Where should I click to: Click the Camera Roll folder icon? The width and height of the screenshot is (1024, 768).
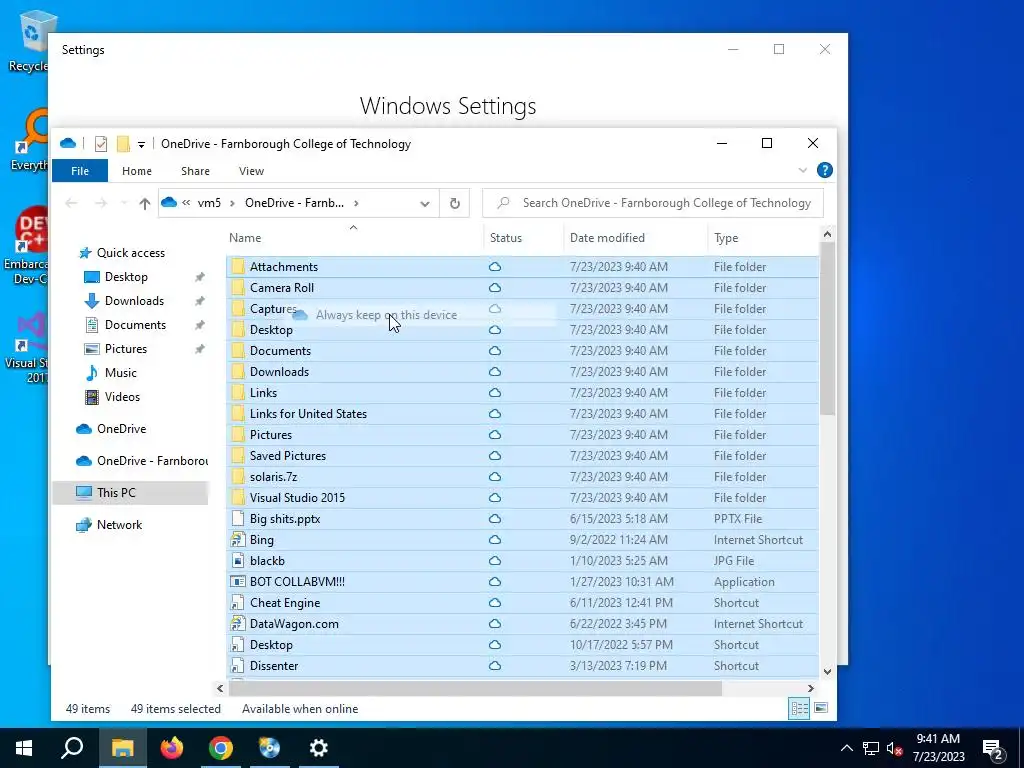(238, 287)
